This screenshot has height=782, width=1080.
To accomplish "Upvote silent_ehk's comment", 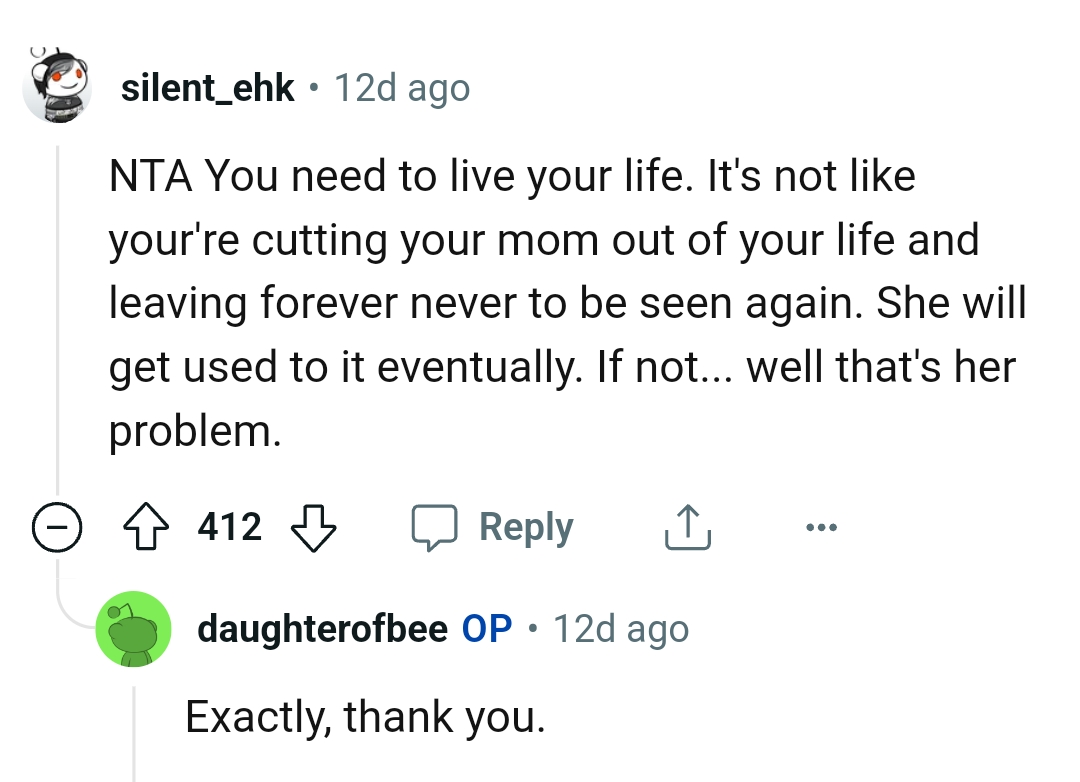I will [x=146, y=527].
